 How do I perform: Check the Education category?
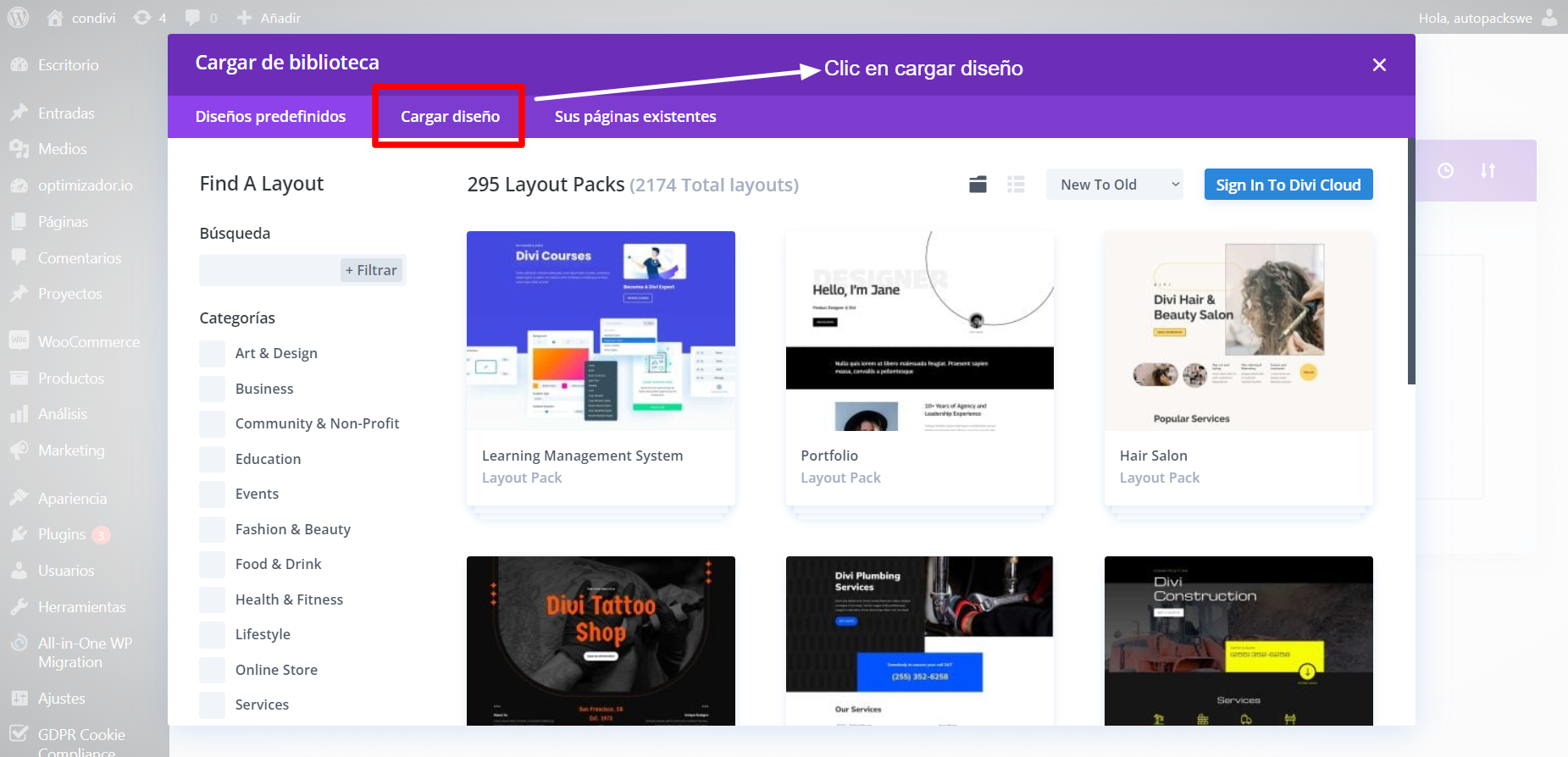(213, 460)
